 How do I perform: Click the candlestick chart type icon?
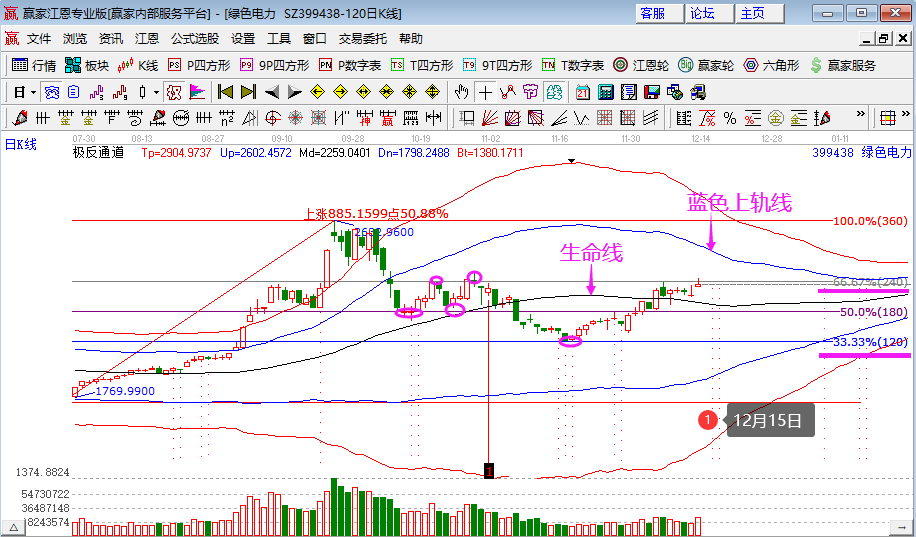point(143,92)
